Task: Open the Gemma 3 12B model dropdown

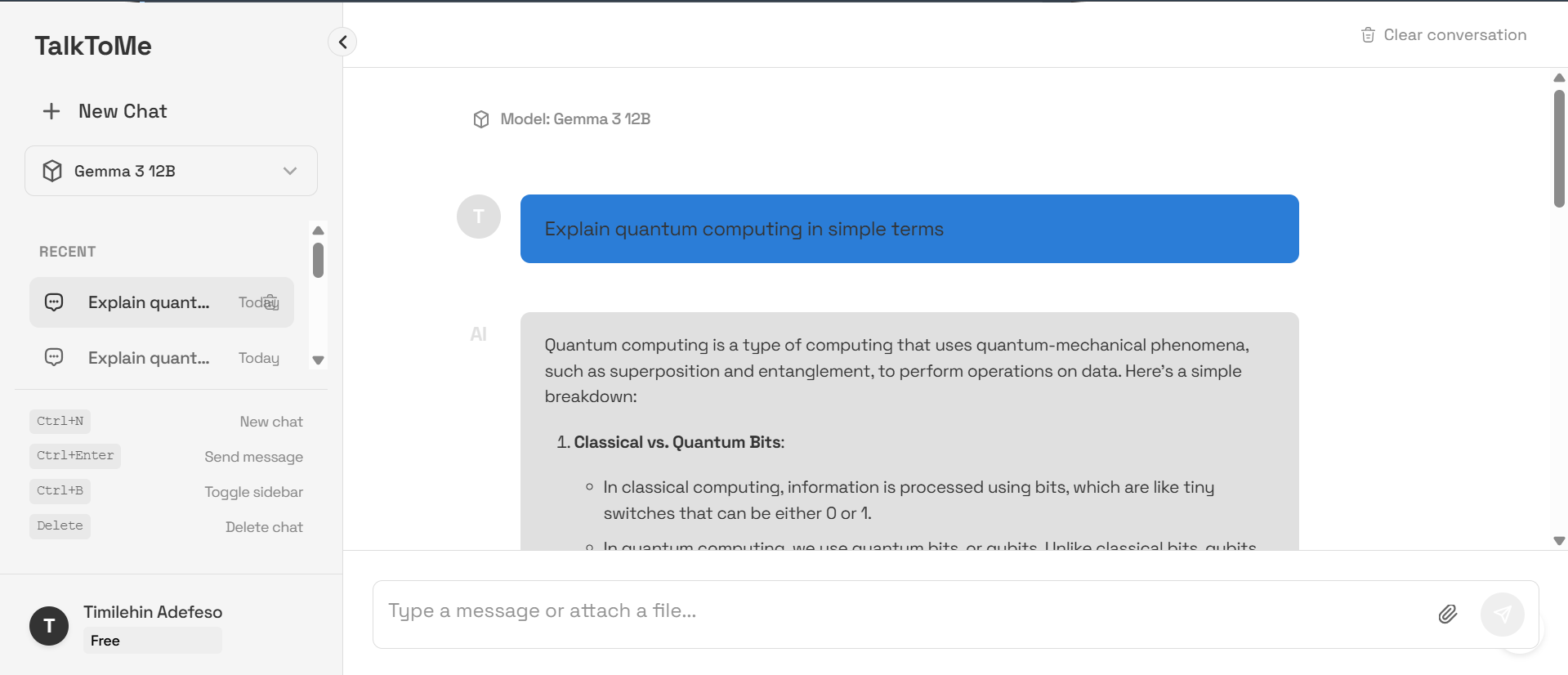Action: click(171, 171)
